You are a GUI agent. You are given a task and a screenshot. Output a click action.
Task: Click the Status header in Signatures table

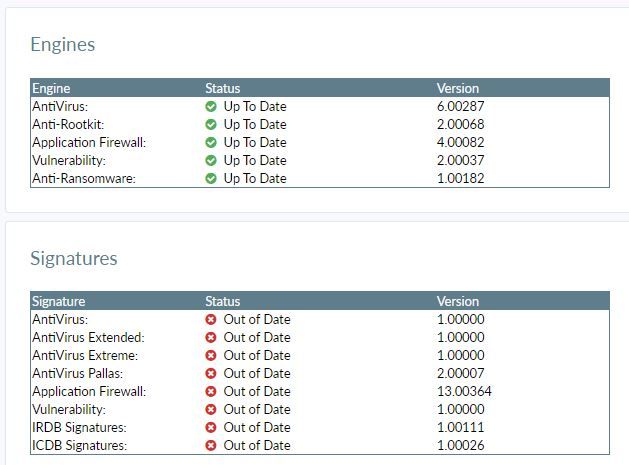[222, 301]
